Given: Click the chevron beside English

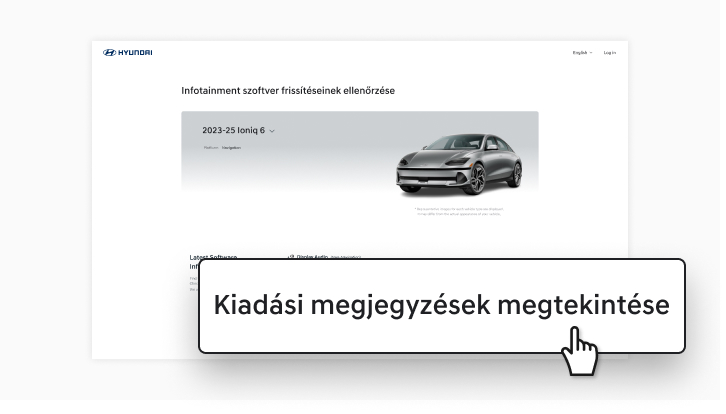Looking at the screenshot, I should (x=591, y=52).
